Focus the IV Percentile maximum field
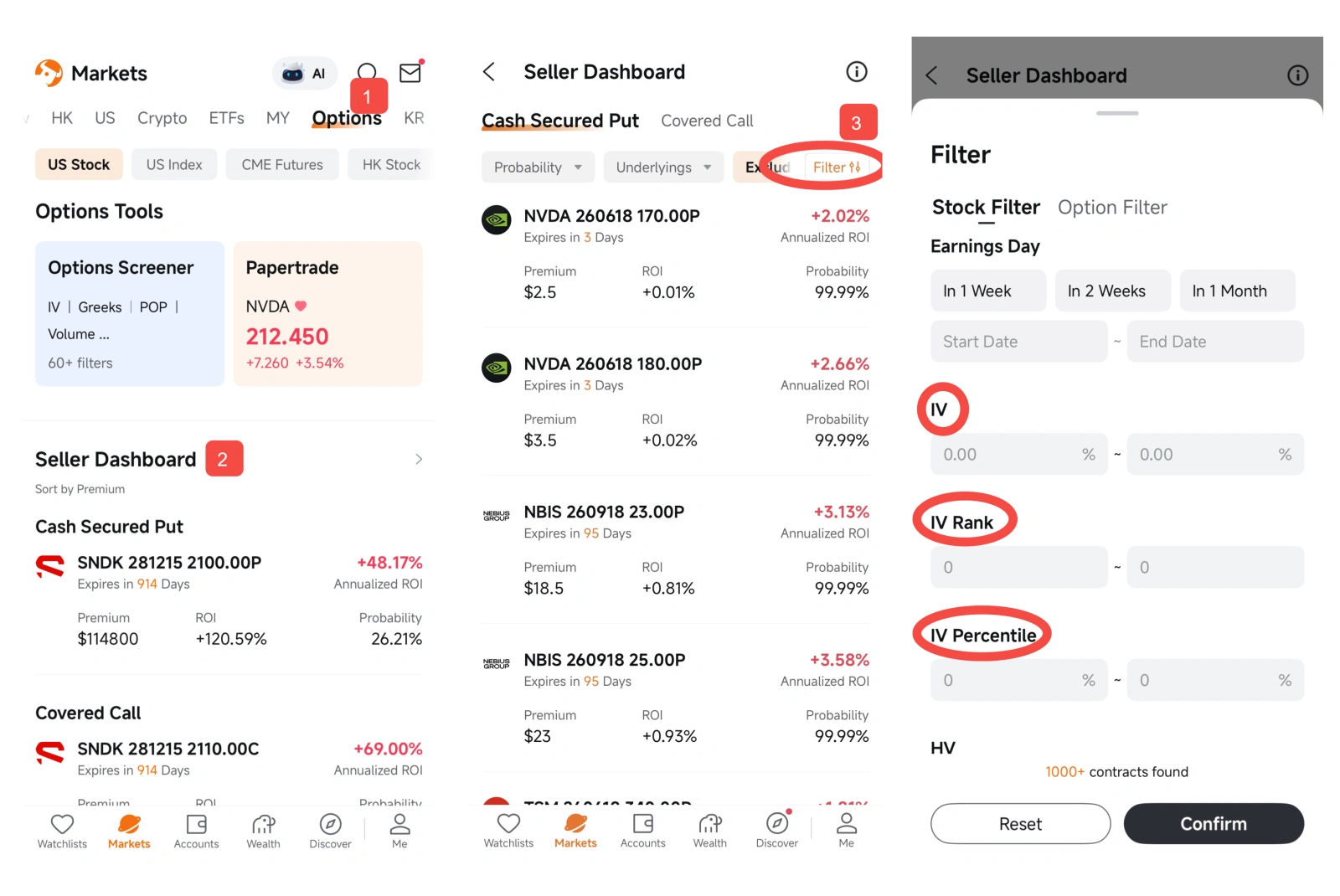 pyautogui.click(x=1215, y=680)
